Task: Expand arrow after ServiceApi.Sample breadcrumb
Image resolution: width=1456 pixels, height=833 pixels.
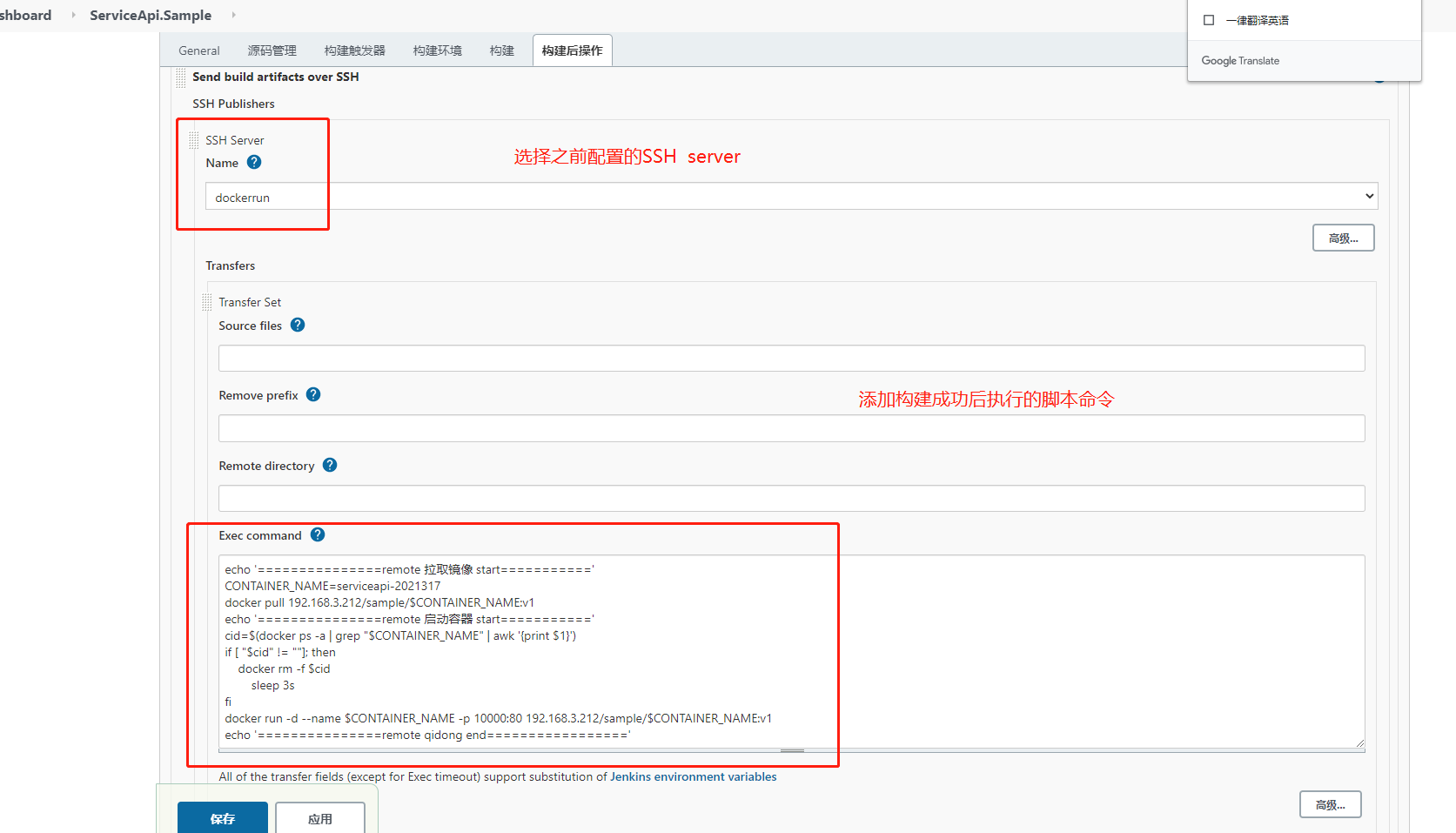Action: click(233, 15)
